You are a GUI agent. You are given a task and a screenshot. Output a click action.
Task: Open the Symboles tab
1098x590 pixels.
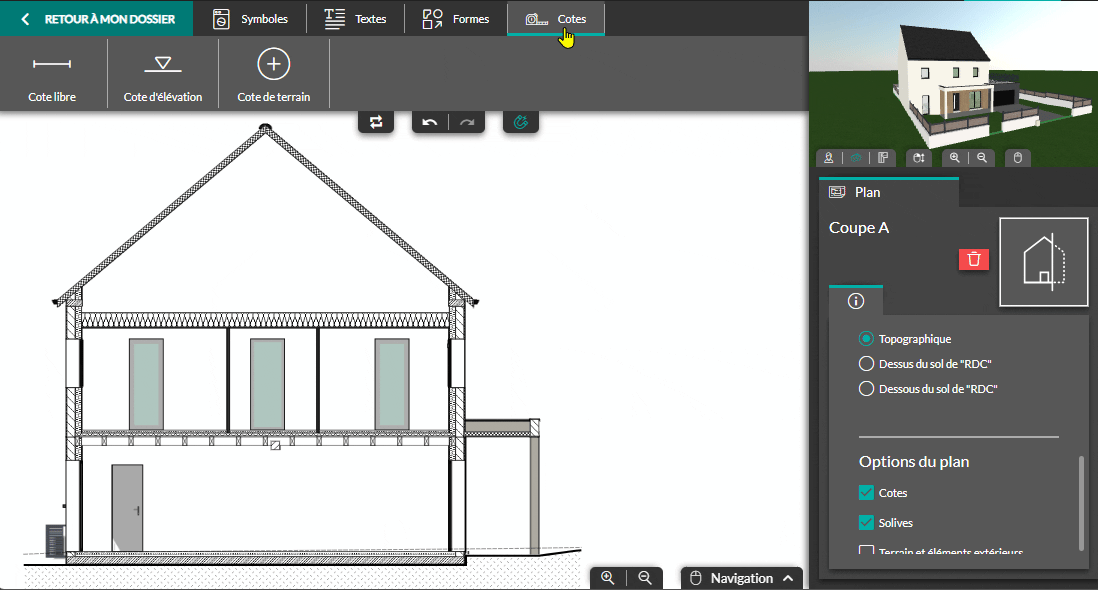(252, 19)
